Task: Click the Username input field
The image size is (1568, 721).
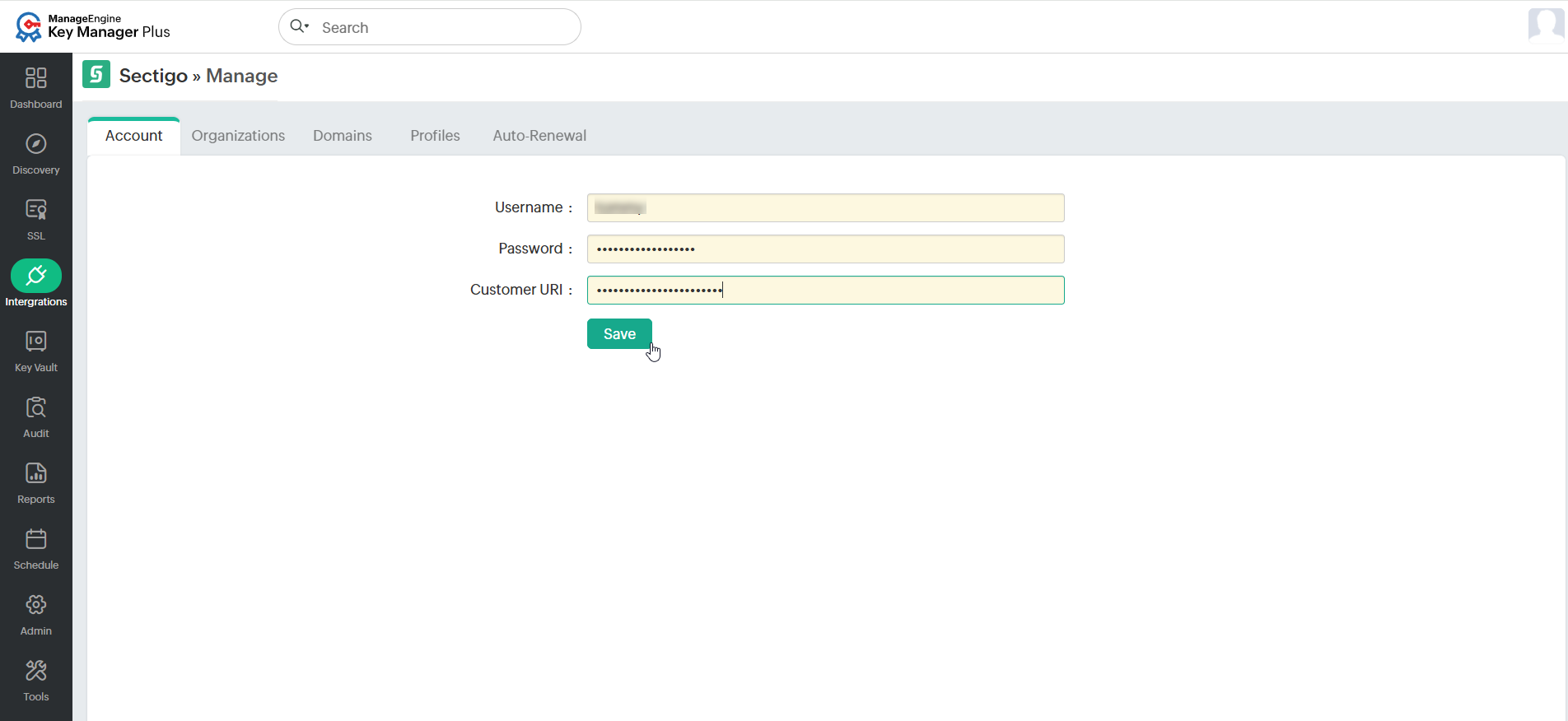Action: [826, 207]
